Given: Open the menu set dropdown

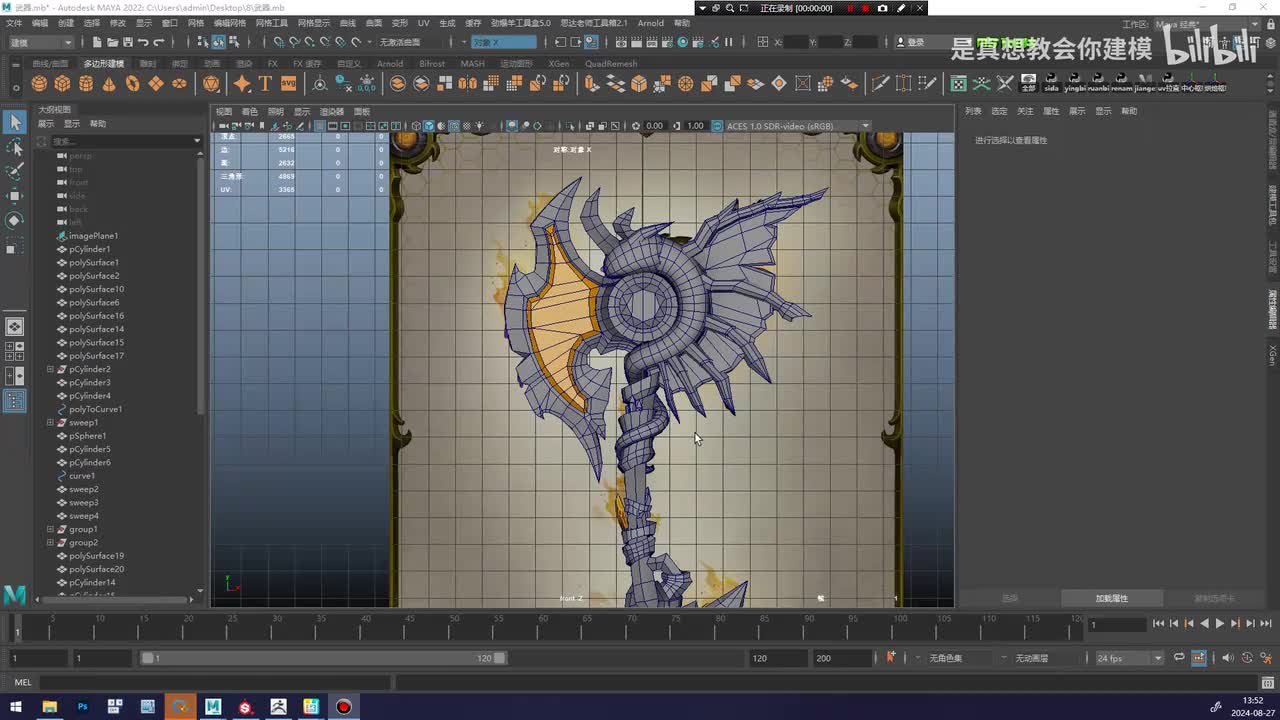Looking at the screenshot, I should 40,42.
